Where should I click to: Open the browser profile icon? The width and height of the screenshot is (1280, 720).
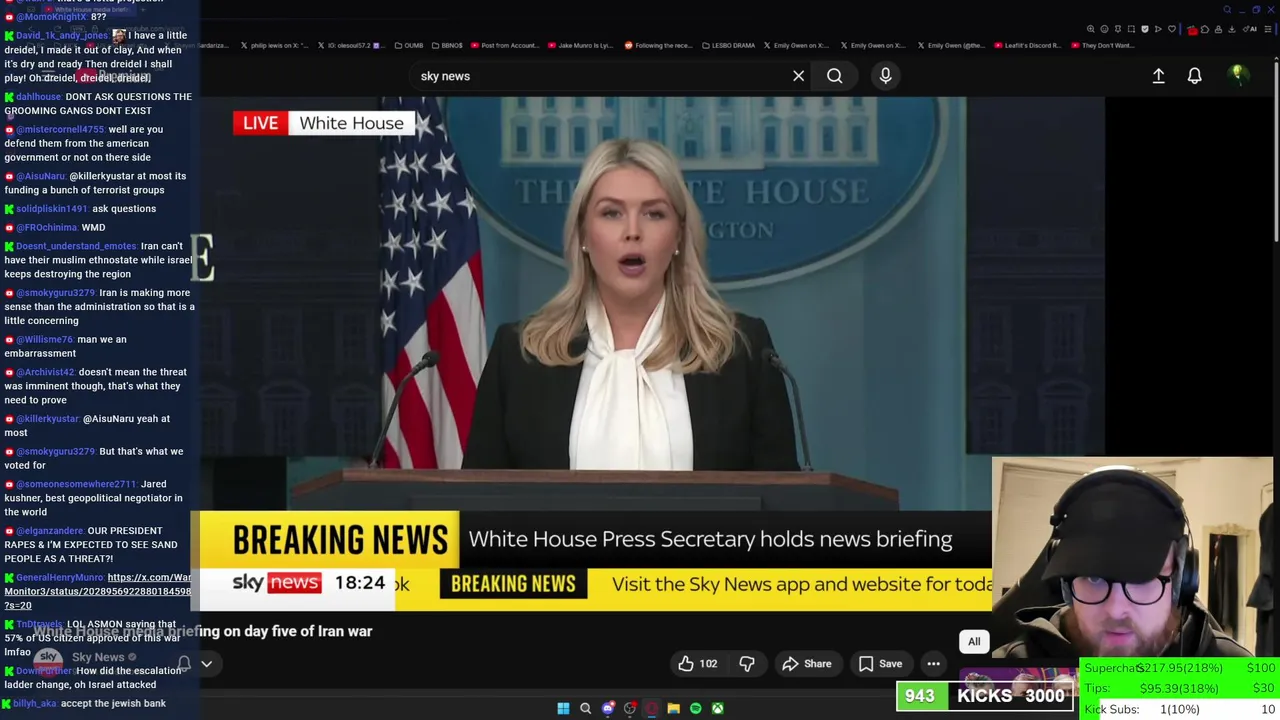[1218, 29]
